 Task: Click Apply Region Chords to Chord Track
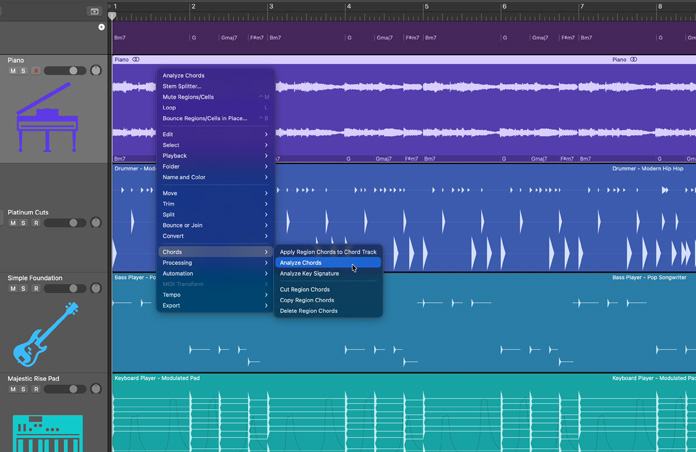[328, 252]
